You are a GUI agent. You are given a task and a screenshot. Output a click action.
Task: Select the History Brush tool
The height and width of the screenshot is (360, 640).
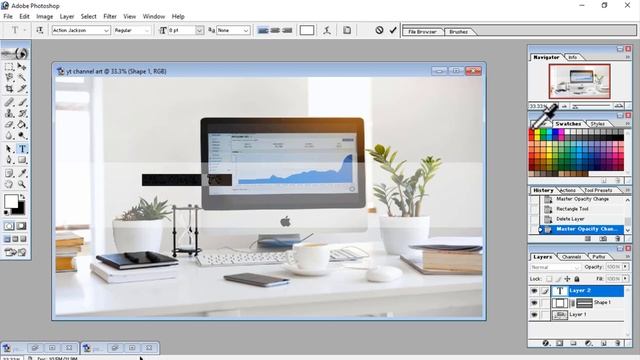22,113
